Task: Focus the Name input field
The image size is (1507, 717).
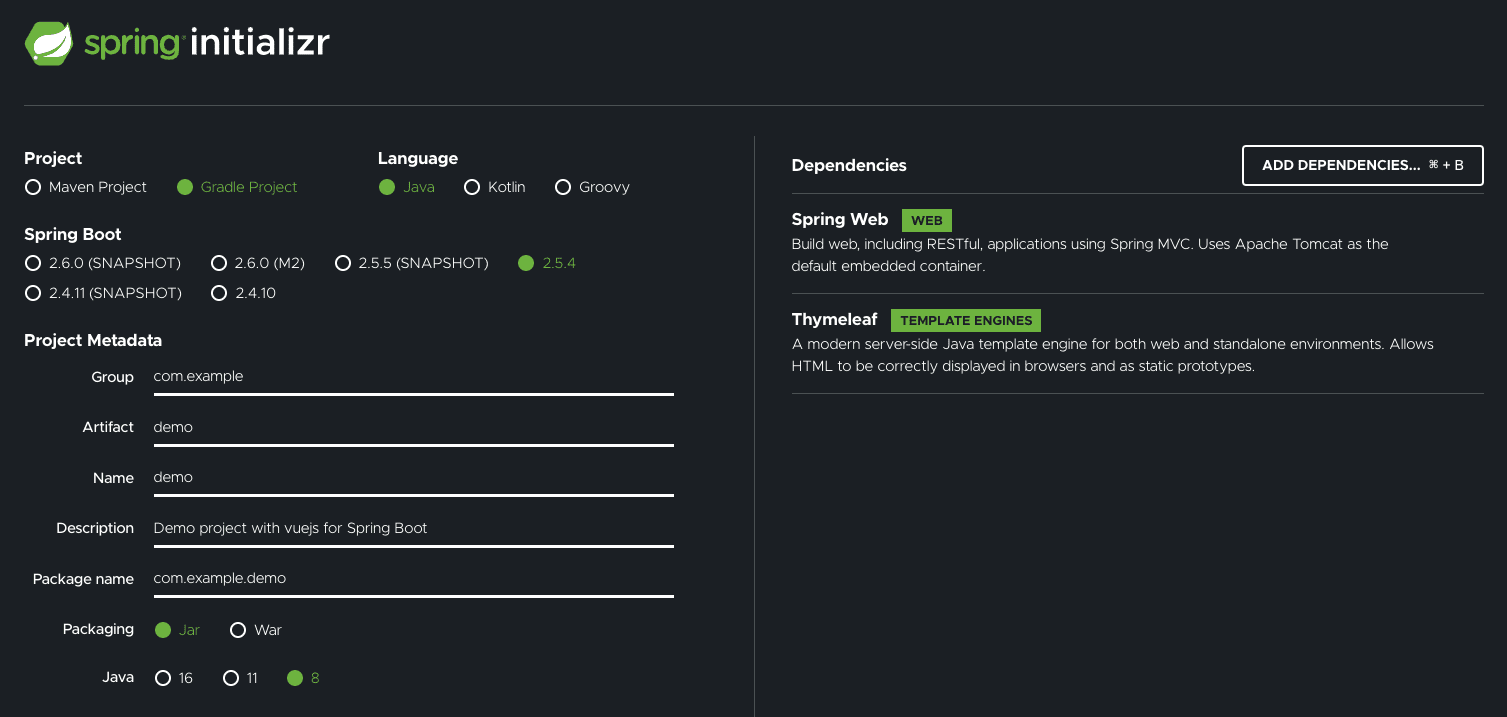Action: click(x=413, y=477)
